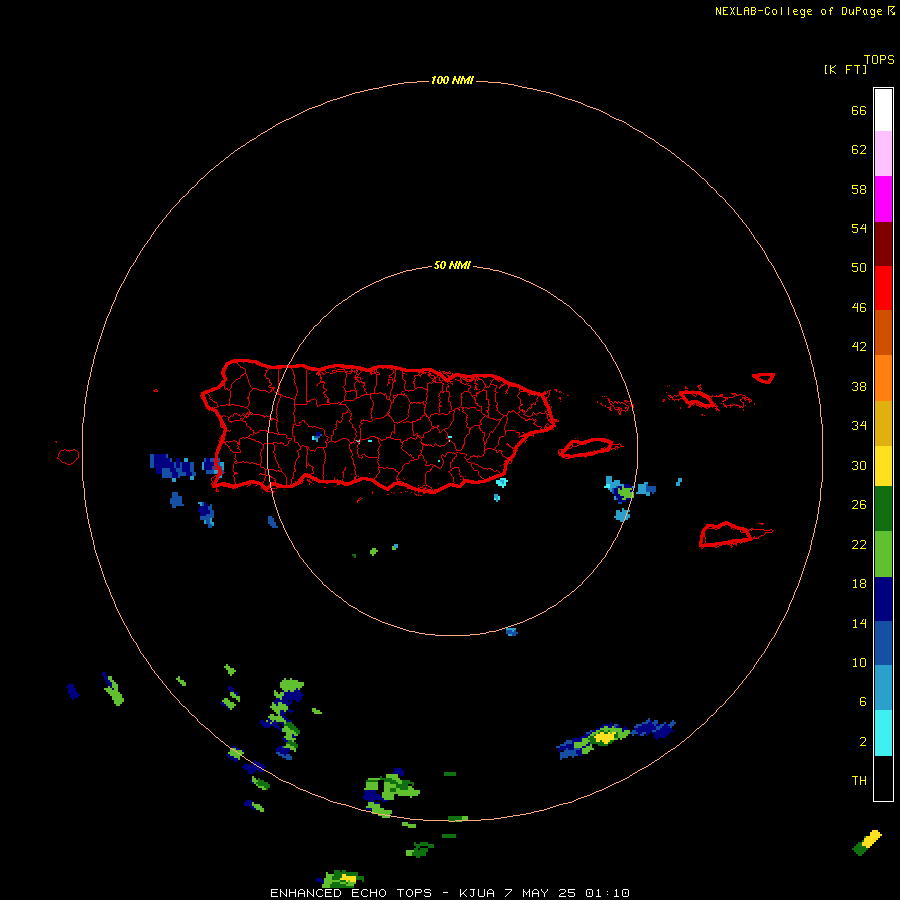Screen dimensions: 900x900
Task: Click the 66 legend value
Action: click(x=859, y=110)
